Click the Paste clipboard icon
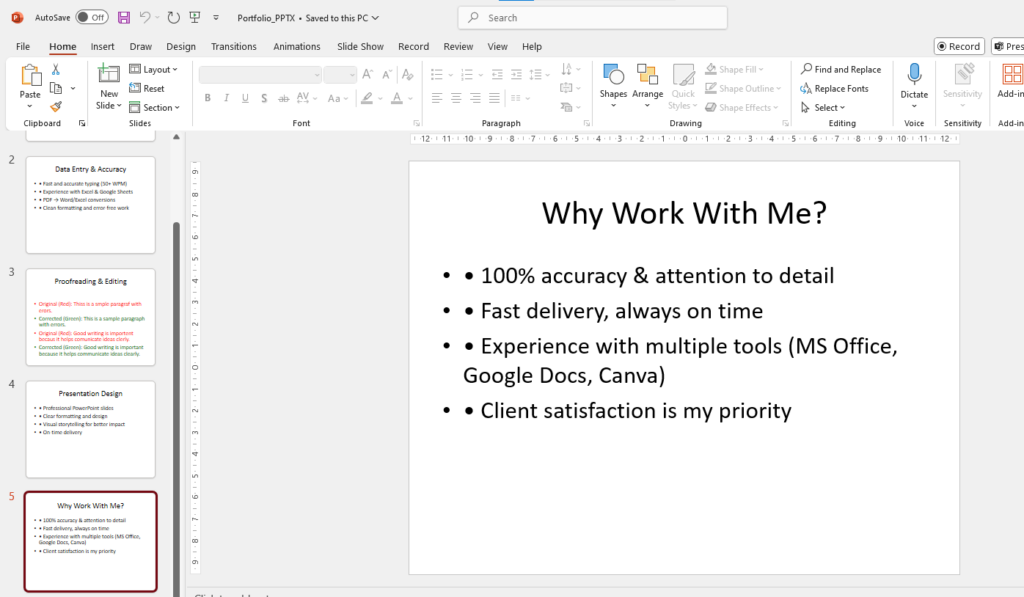1024x597 pixels. click(30, 76)
